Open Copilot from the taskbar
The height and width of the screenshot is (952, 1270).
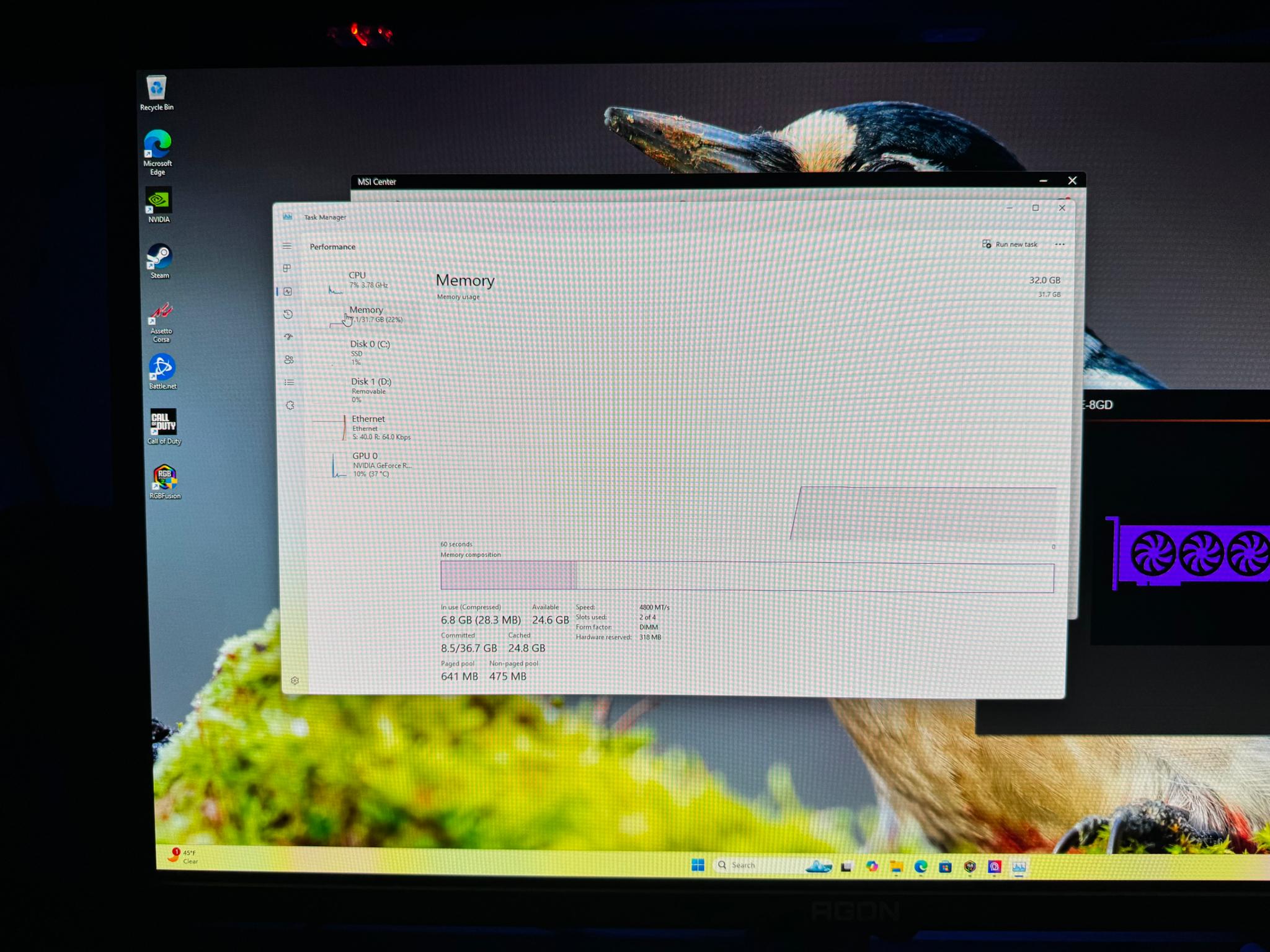coord(872,866)
